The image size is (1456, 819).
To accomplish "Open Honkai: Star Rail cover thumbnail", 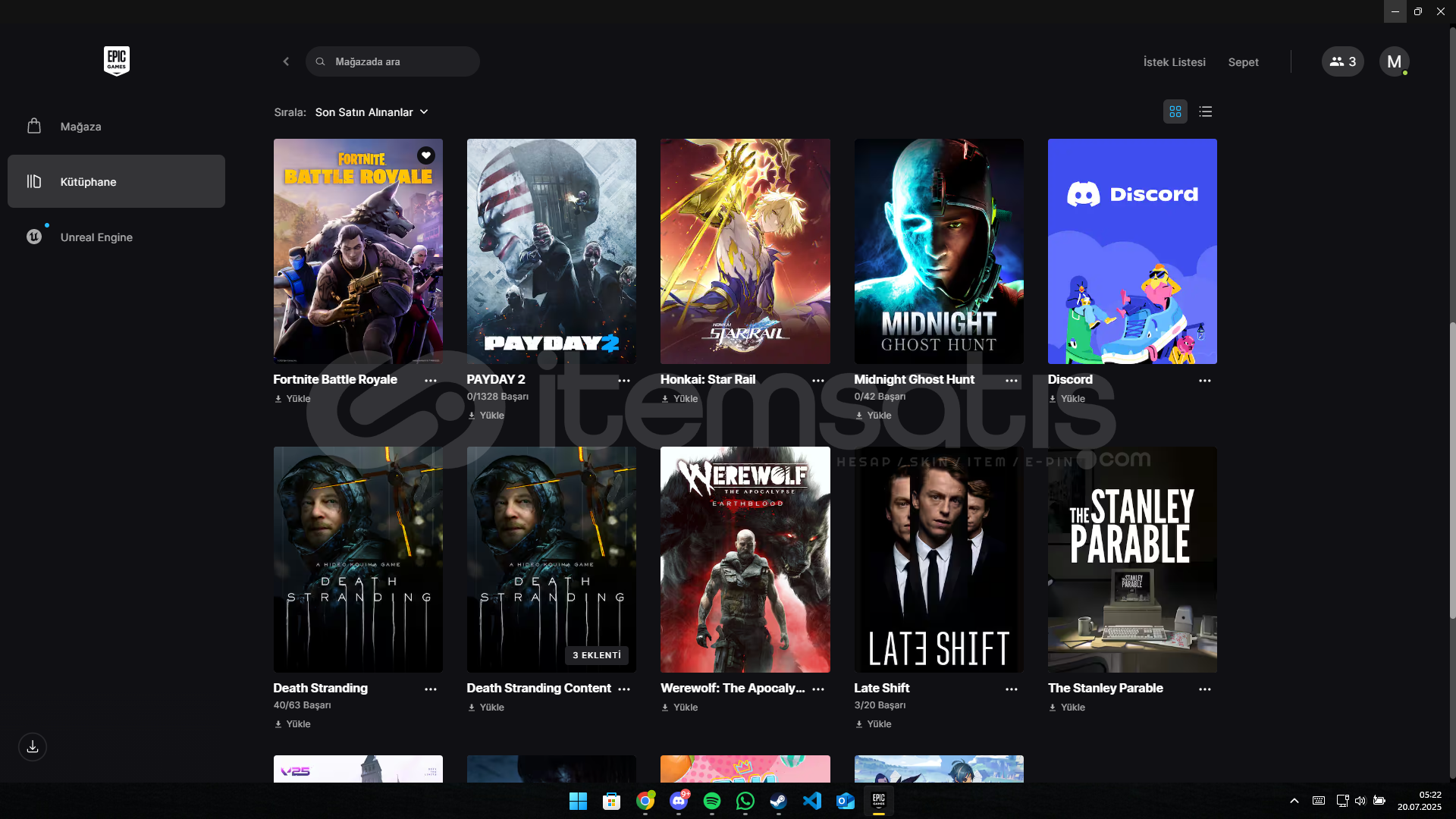I will [x=745, y=251].
